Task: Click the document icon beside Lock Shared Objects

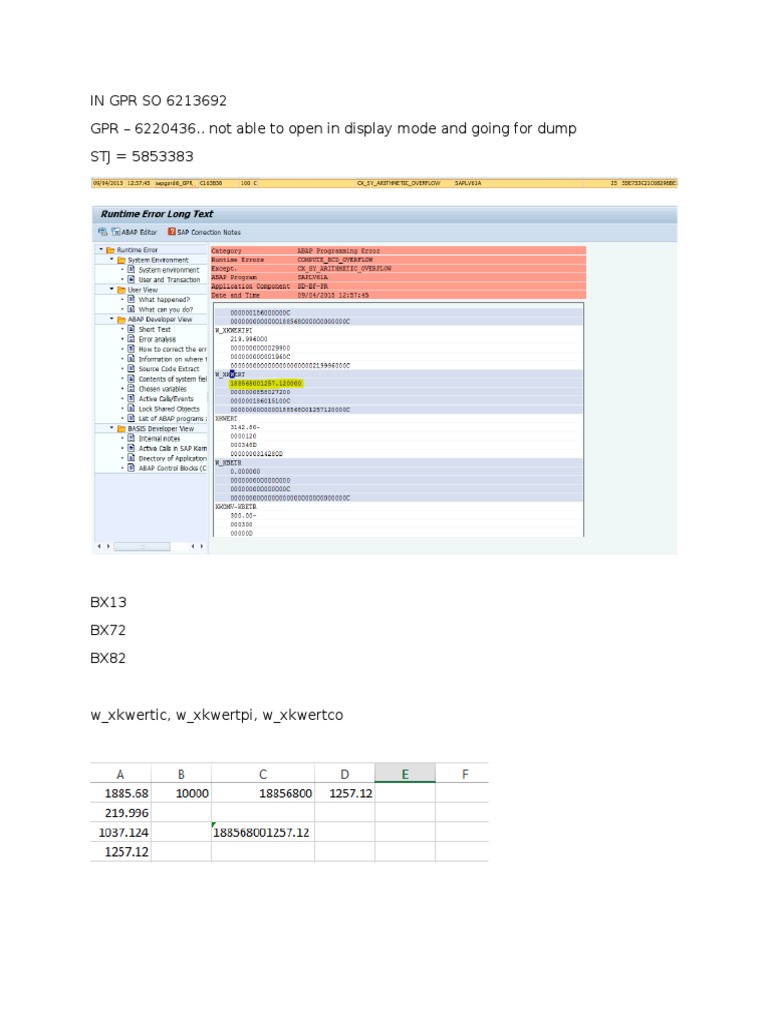Action: (131, 409)
